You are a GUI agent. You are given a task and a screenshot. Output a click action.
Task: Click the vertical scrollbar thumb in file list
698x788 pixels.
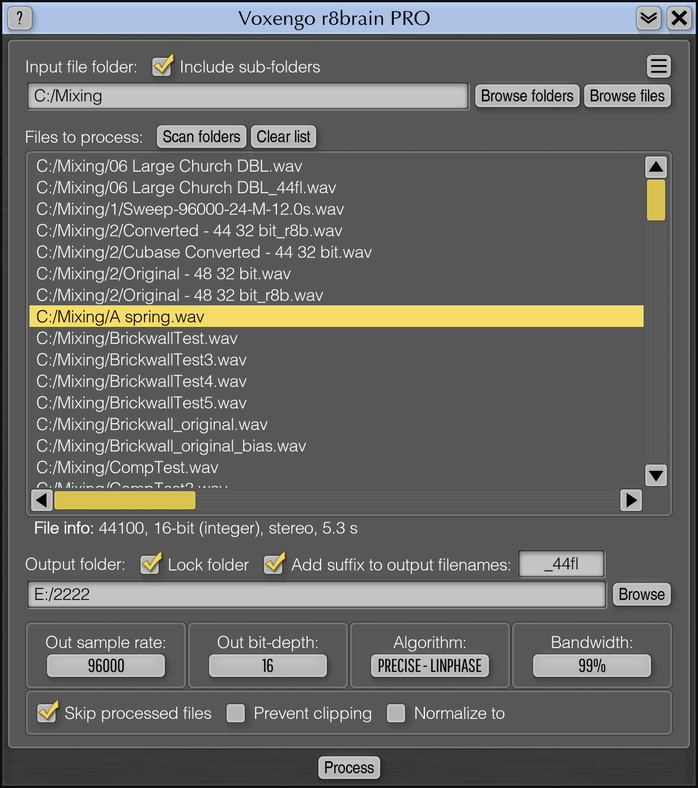656,200
